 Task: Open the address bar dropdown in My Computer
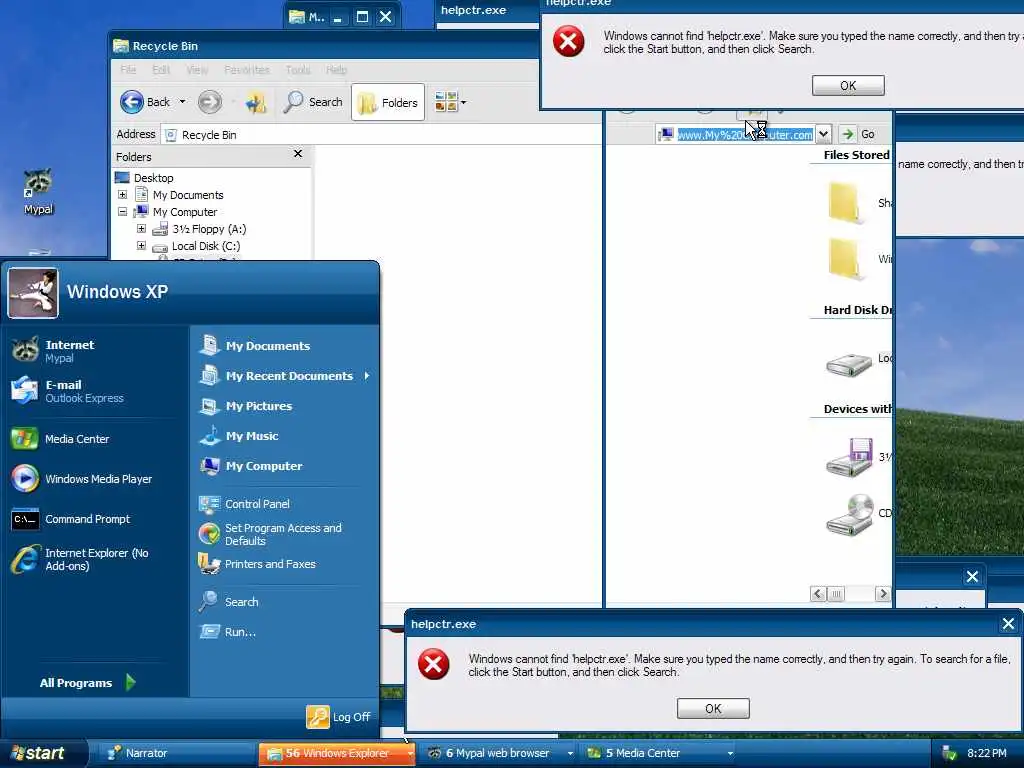point(824,134)
